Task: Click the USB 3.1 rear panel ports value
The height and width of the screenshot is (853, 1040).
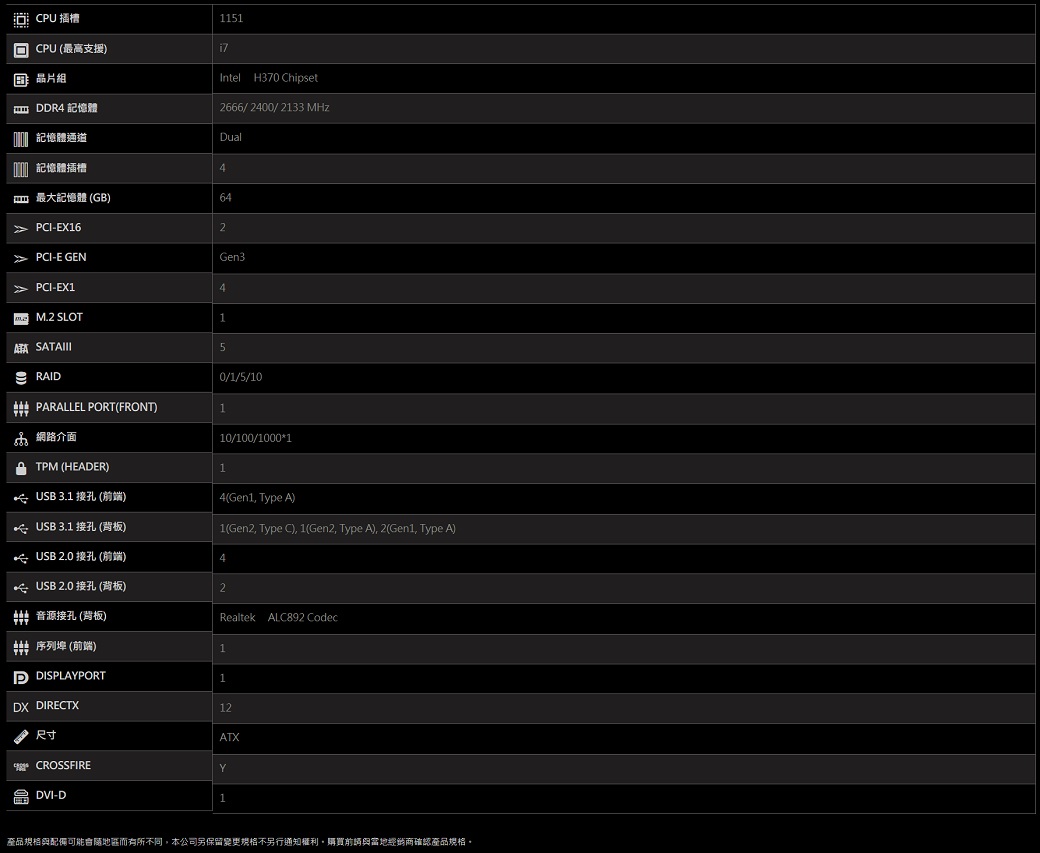Action: tap(337, 528)
